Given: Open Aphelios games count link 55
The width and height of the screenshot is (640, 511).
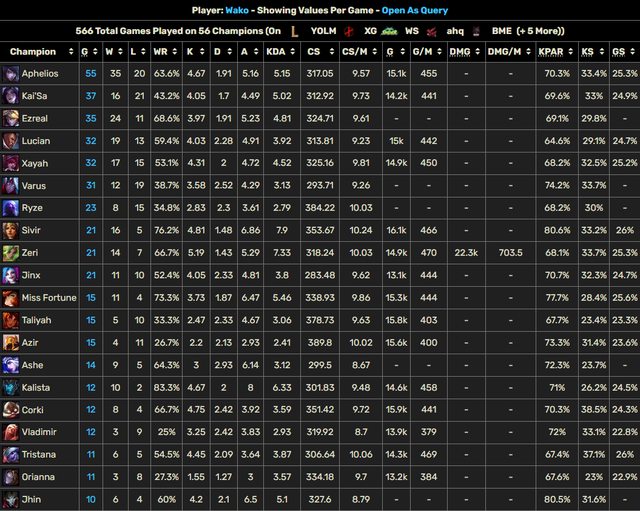Looking at the screenshot, I should 91,74.
